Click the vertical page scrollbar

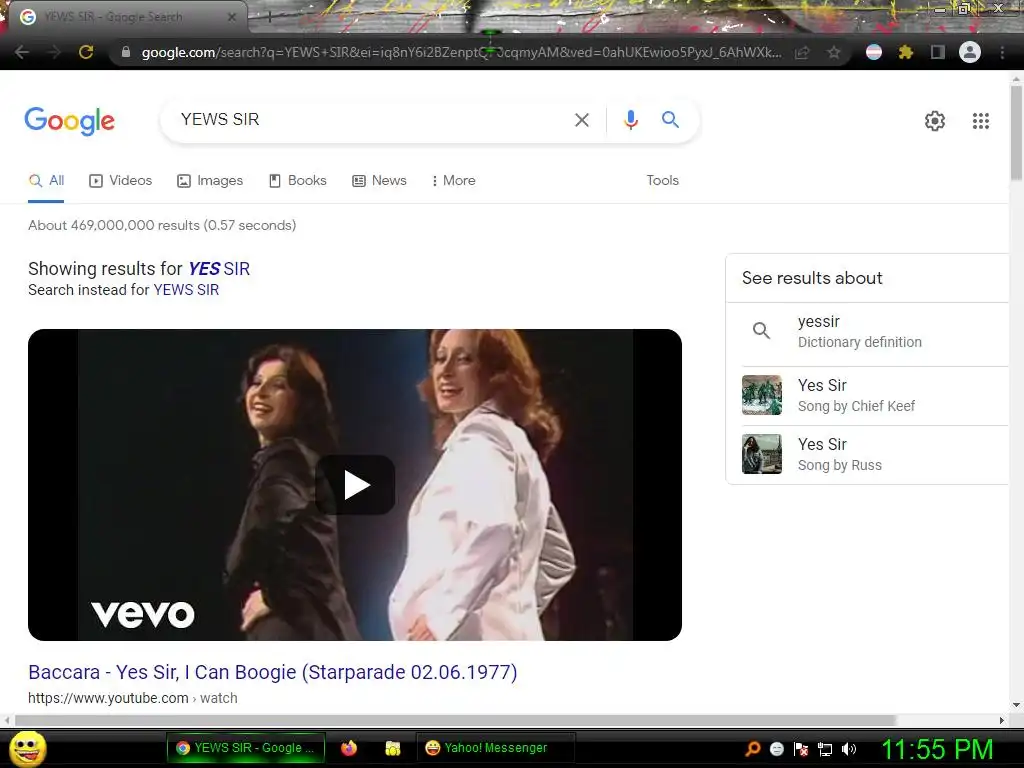(1016, 133)
